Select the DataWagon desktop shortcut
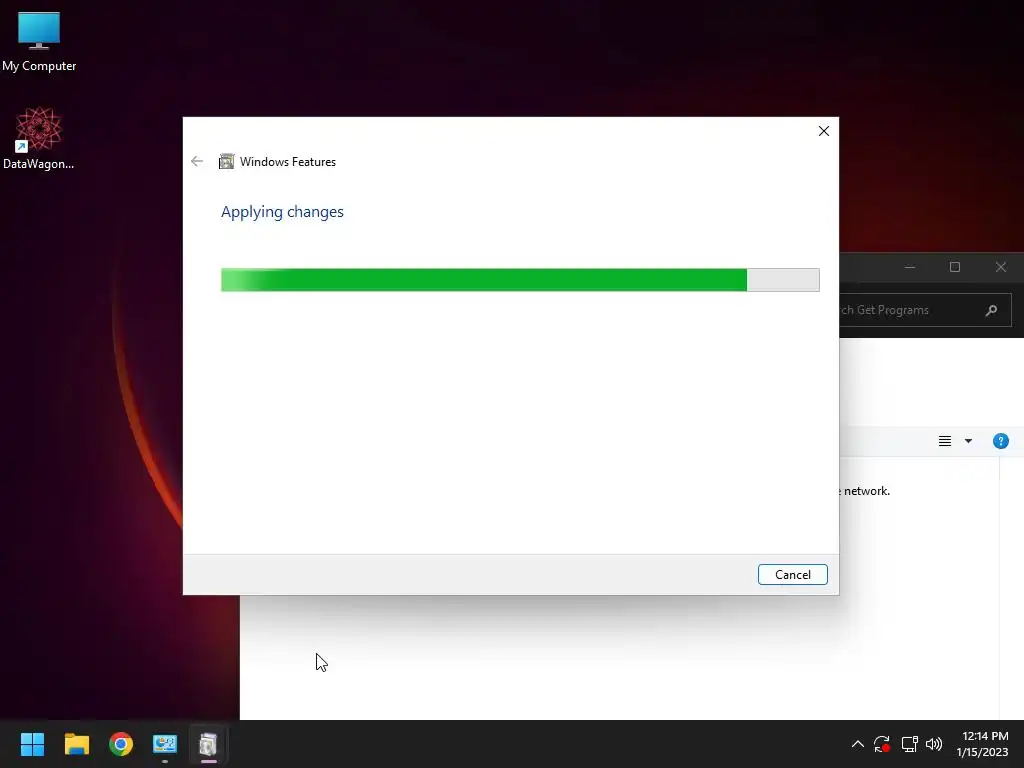 point(39,138)
